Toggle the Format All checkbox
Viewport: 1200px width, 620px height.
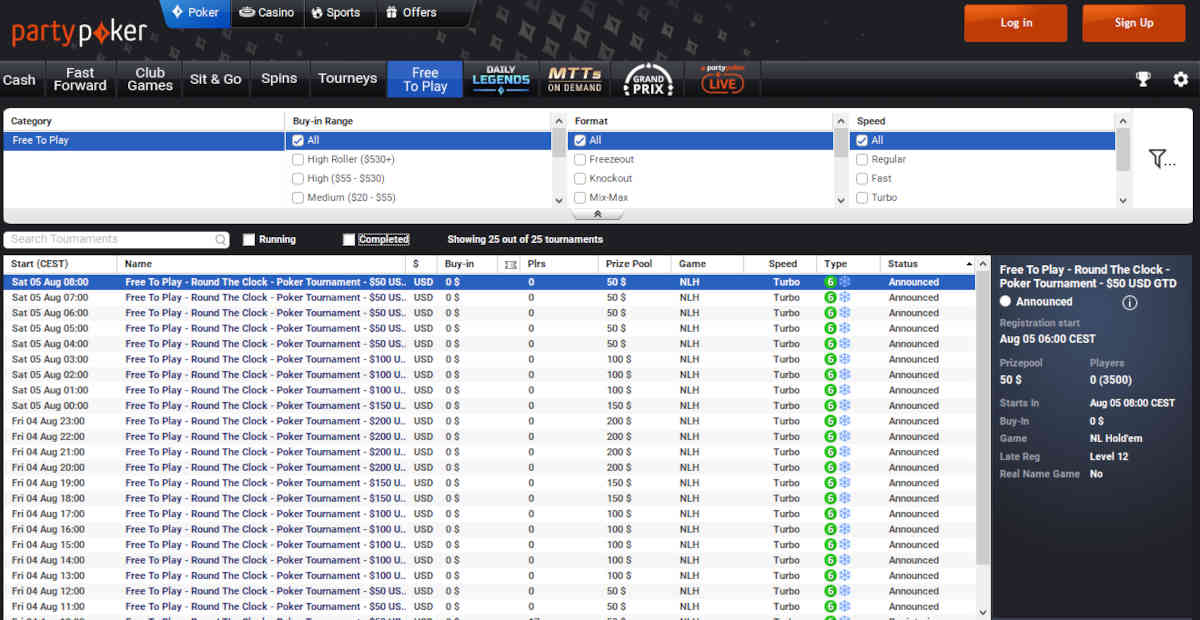[580, 140]
